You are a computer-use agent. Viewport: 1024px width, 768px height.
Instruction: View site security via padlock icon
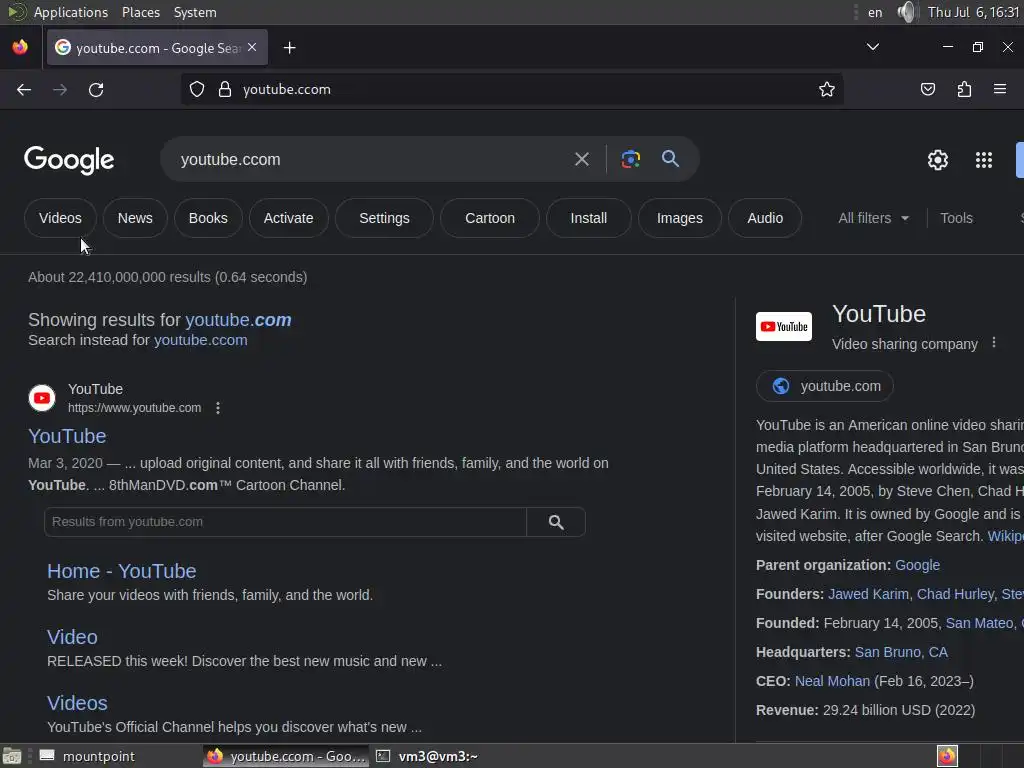[225, 89]
